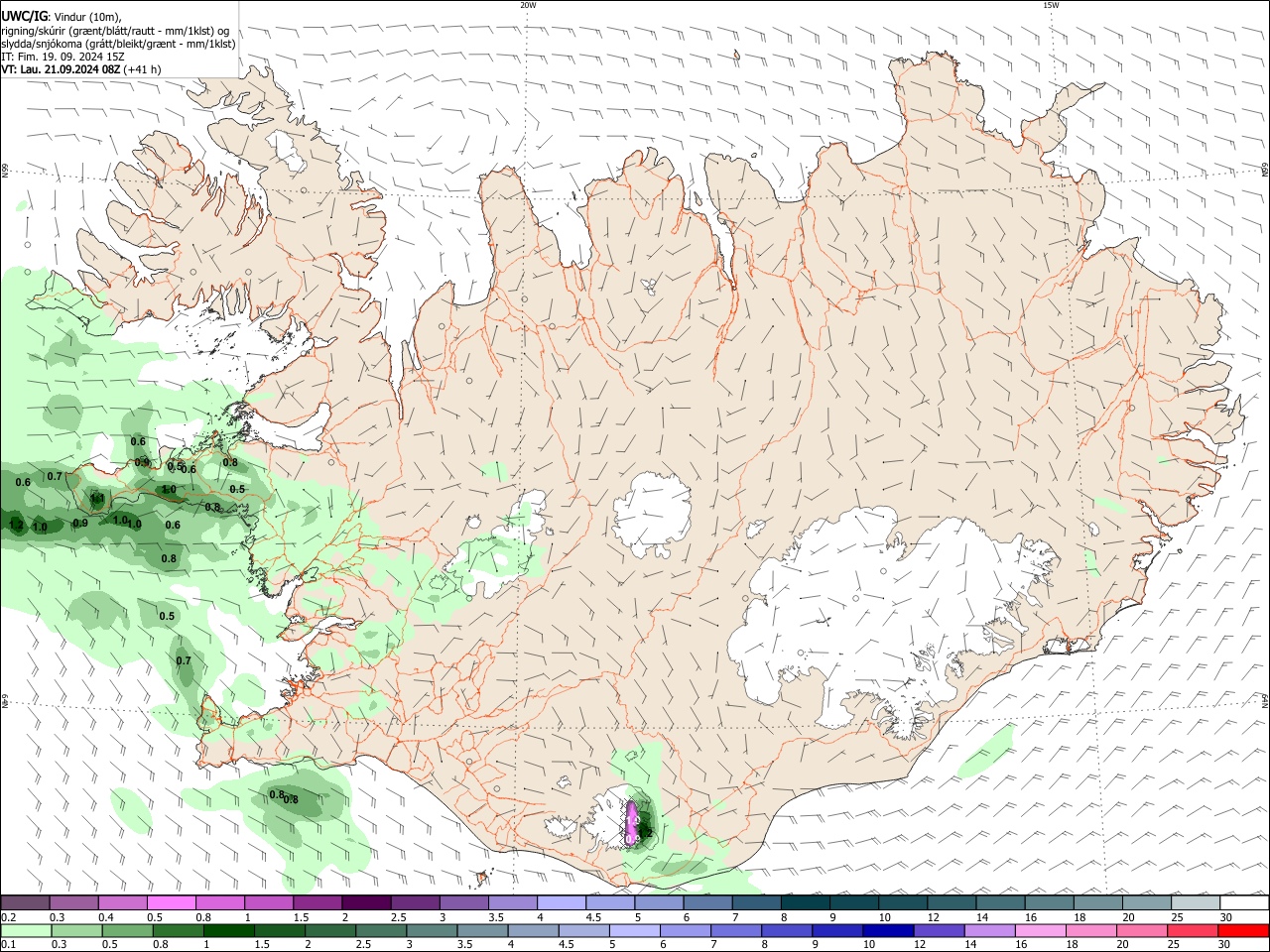Select the deep navy blue swatch labeled 10 in lower row
1270x952 pixels.
point(889,930)
